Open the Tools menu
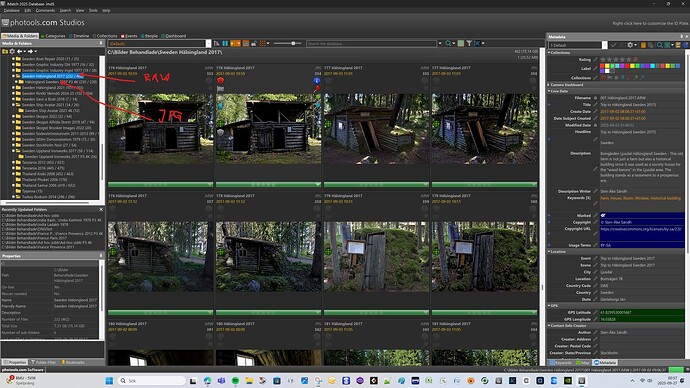 click(x=93, y=10)
